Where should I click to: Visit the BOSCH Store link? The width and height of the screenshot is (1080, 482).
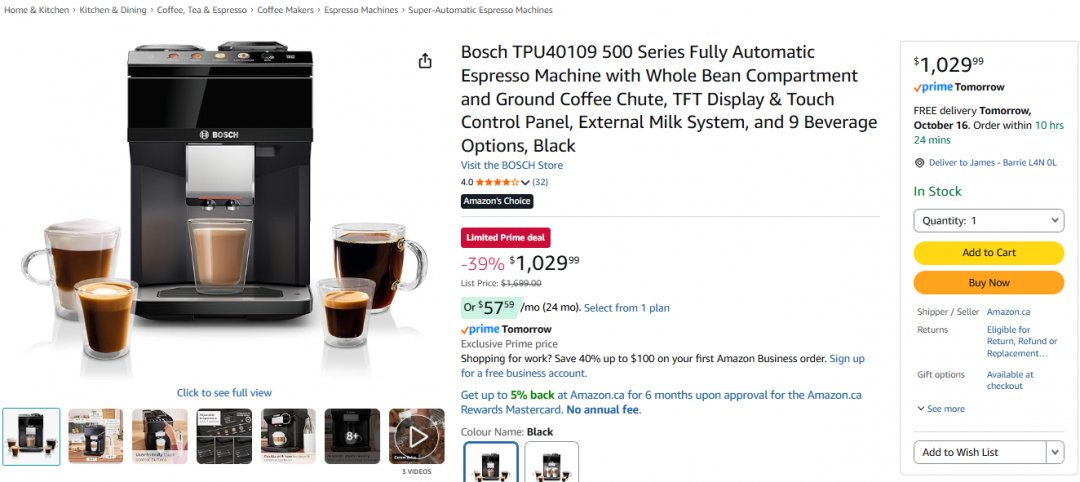pos(511,165)
